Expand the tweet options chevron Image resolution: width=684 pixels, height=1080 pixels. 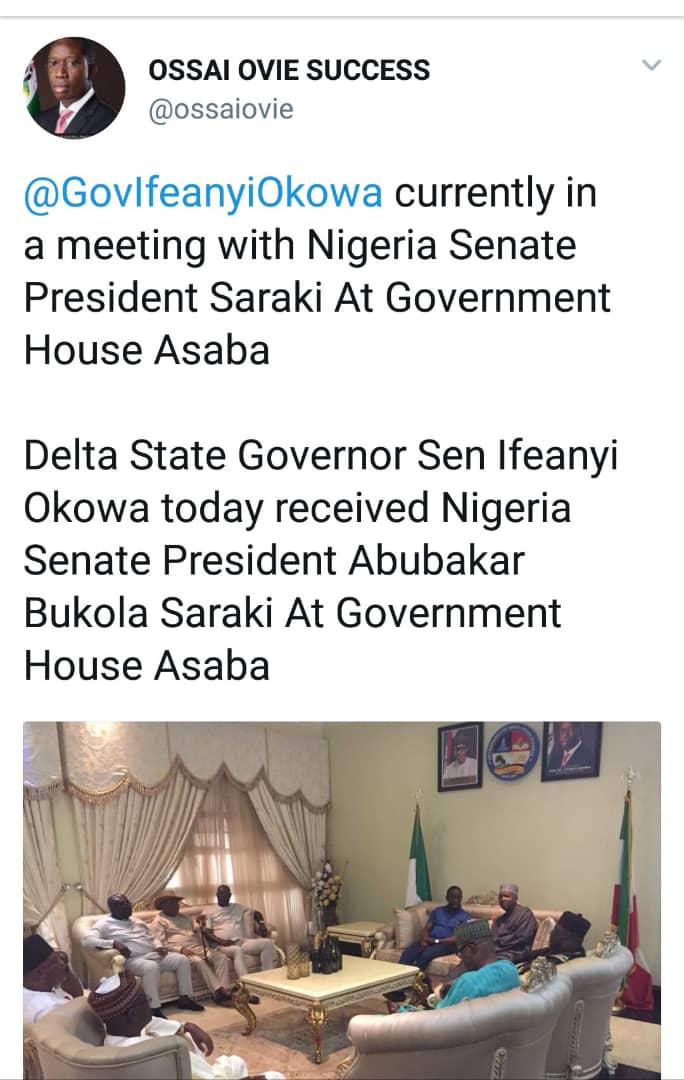coord(651,66)
